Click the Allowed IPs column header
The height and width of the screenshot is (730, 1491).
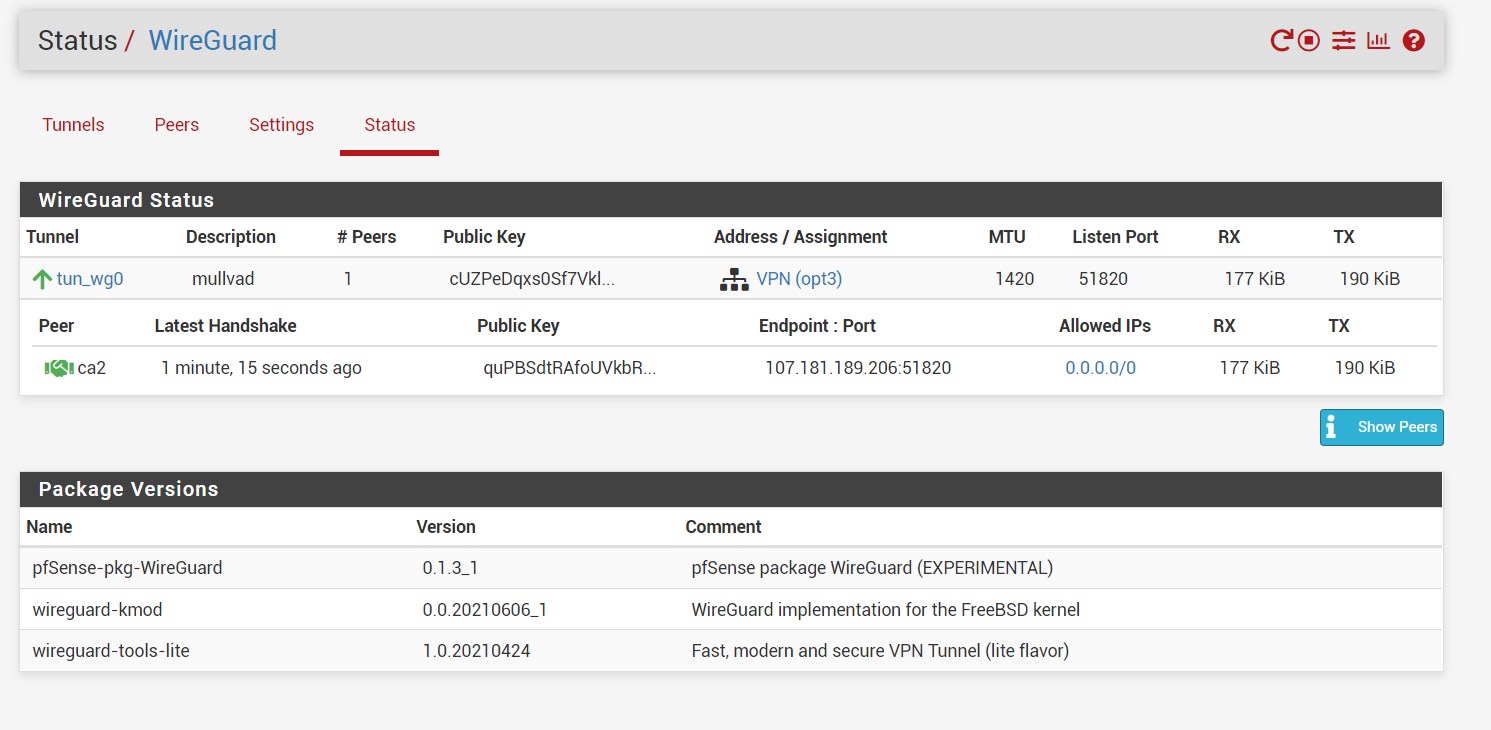pyautogui.click(x=1105, y=326)
